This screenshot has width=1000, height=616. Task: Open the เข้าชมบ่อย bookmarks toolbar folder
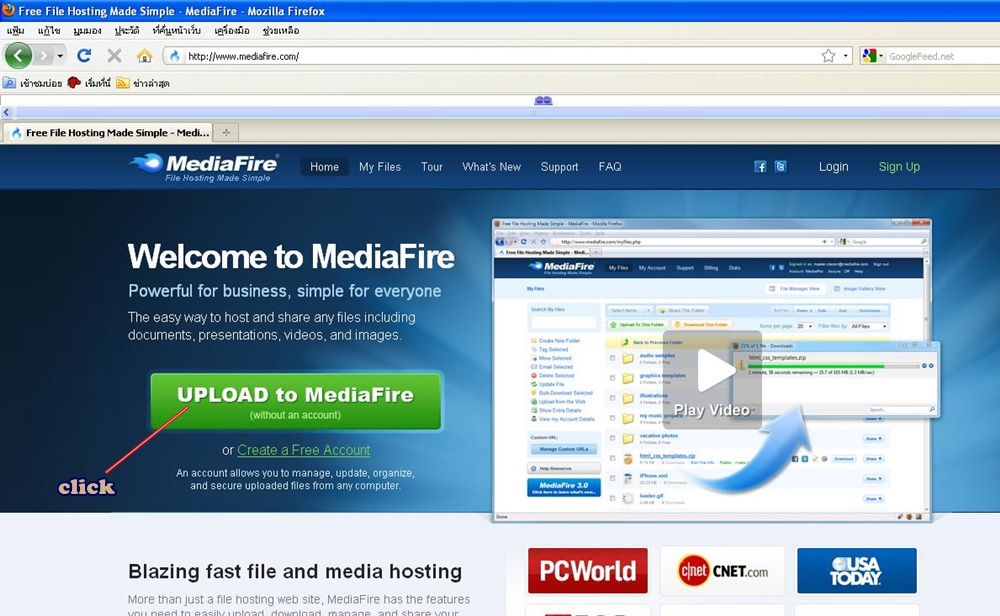33,83
